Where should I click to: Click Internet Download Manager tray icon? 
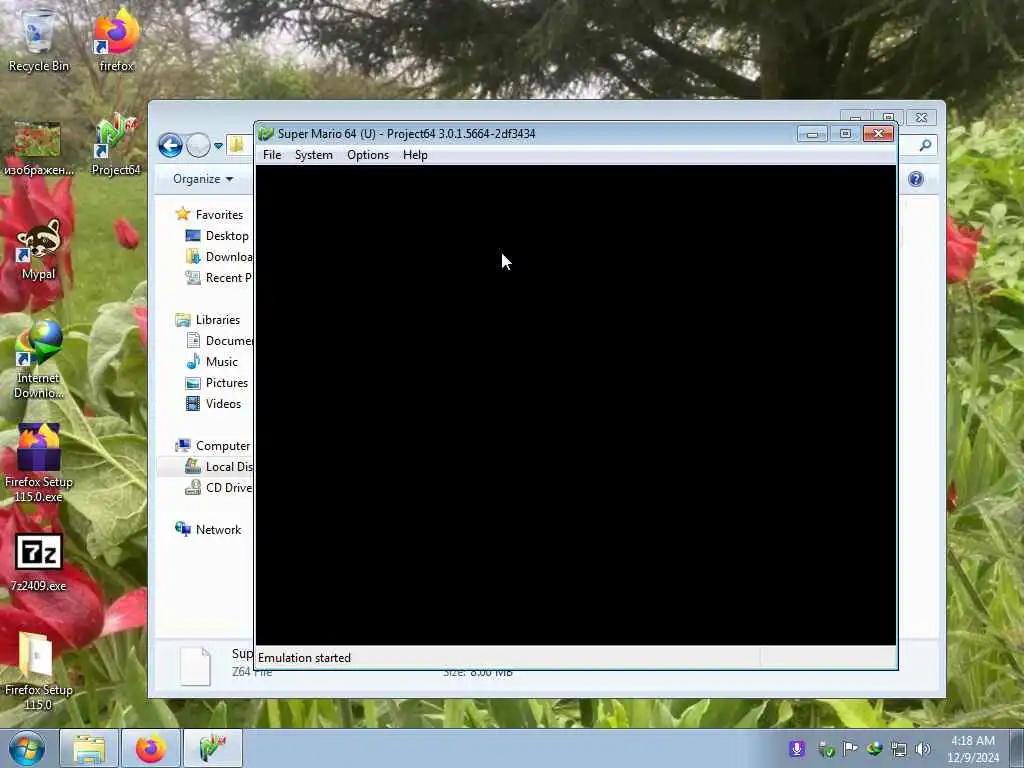click(874, 749)
